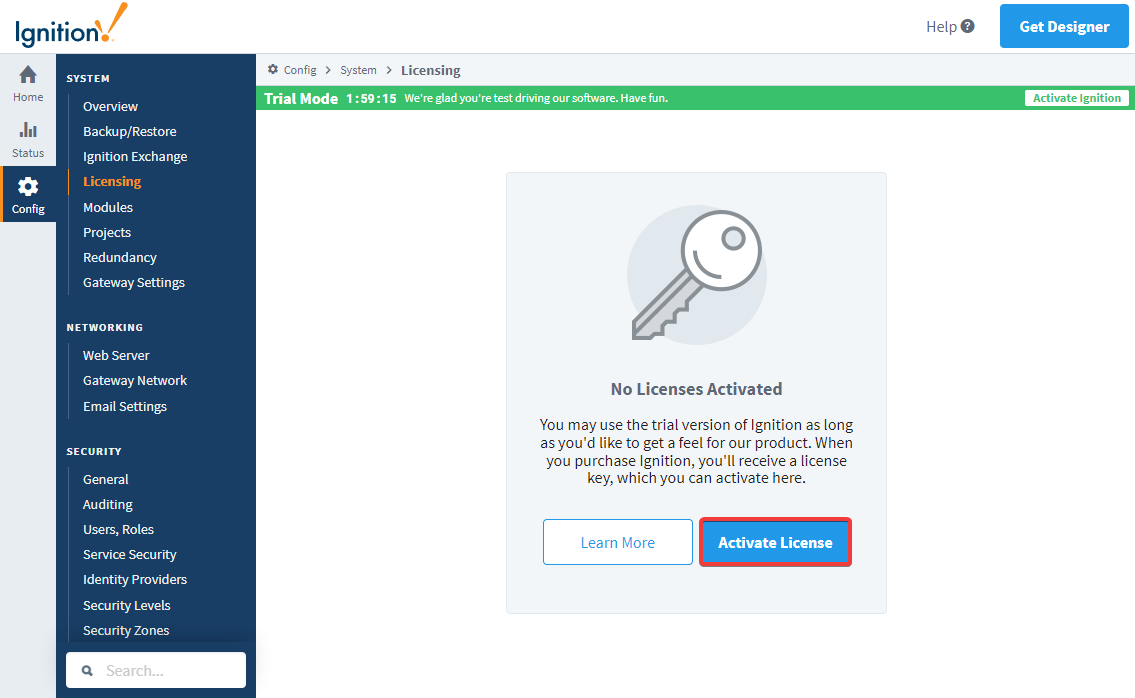Select the Config gear icon in sidebar

pyautogui.click(x=28, y=187)
